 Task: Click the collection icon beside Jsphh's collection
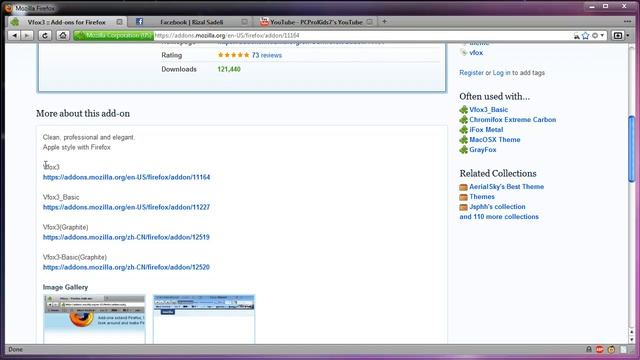pyautogui.click(x=463, y=207)
